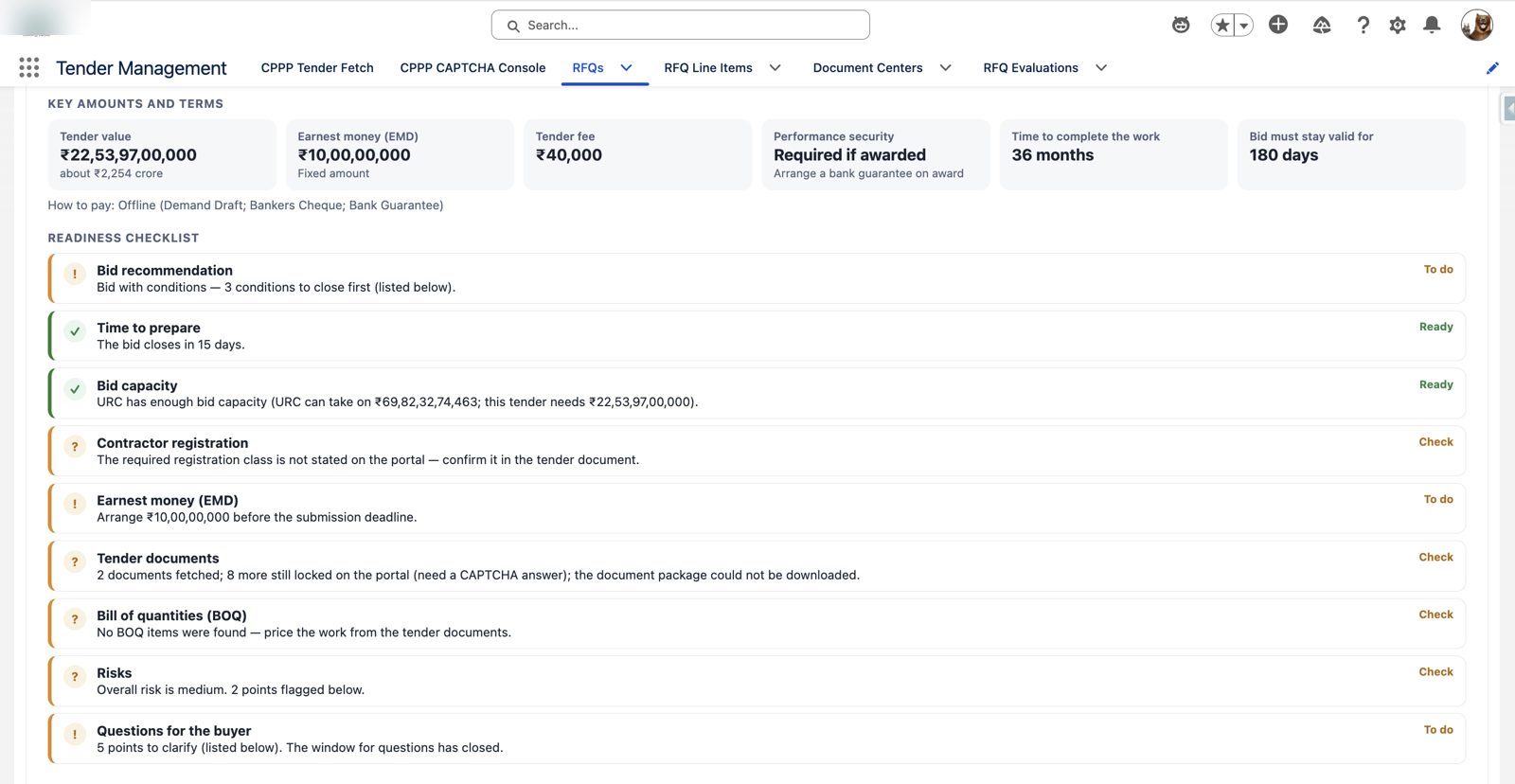Click the 'Required if awarded' performance security text

coord(849,154)
